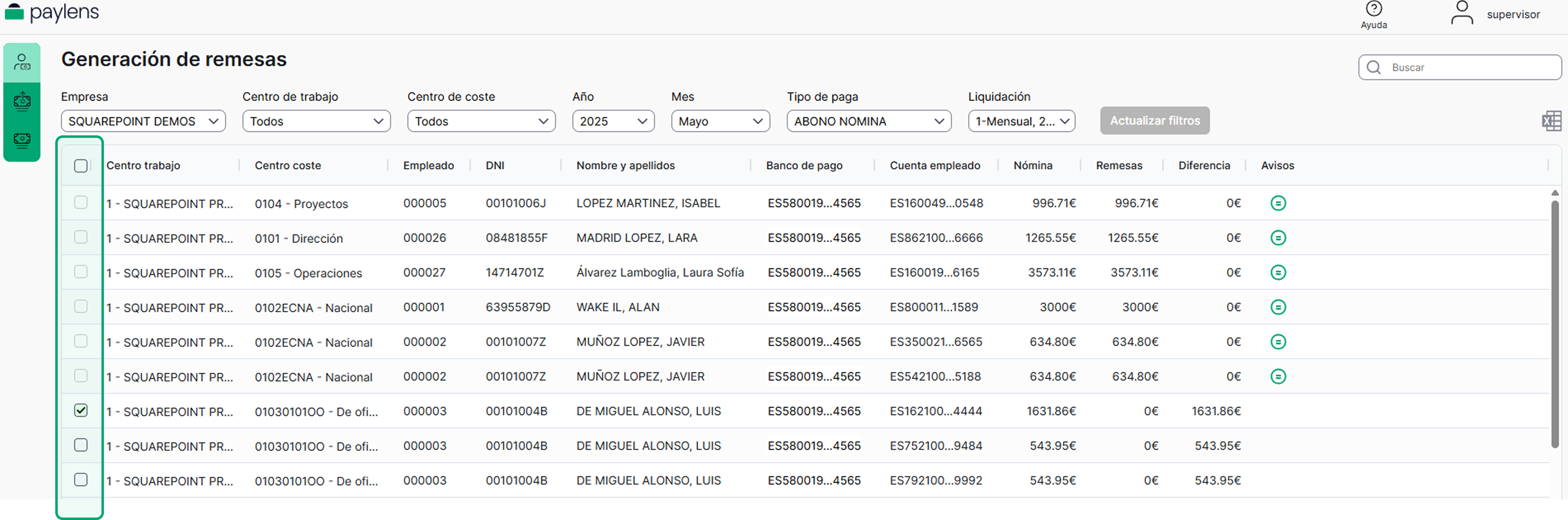Screen dimensions: 1568x520
Task: Click the supervisor user profile icon
Action: pos(1462,13)
